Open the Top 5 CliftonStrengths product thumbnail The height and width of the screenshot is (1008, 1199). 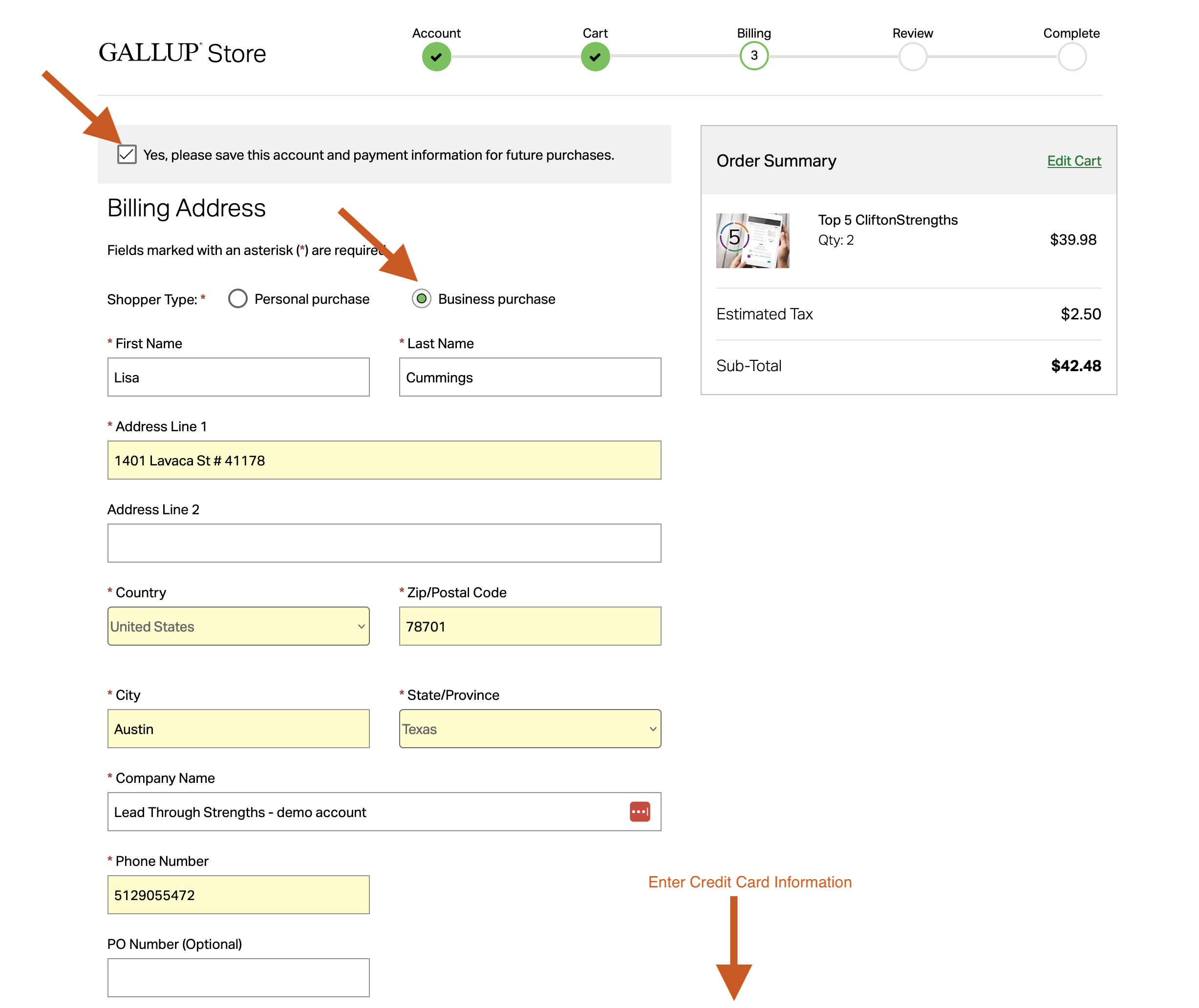752,241
